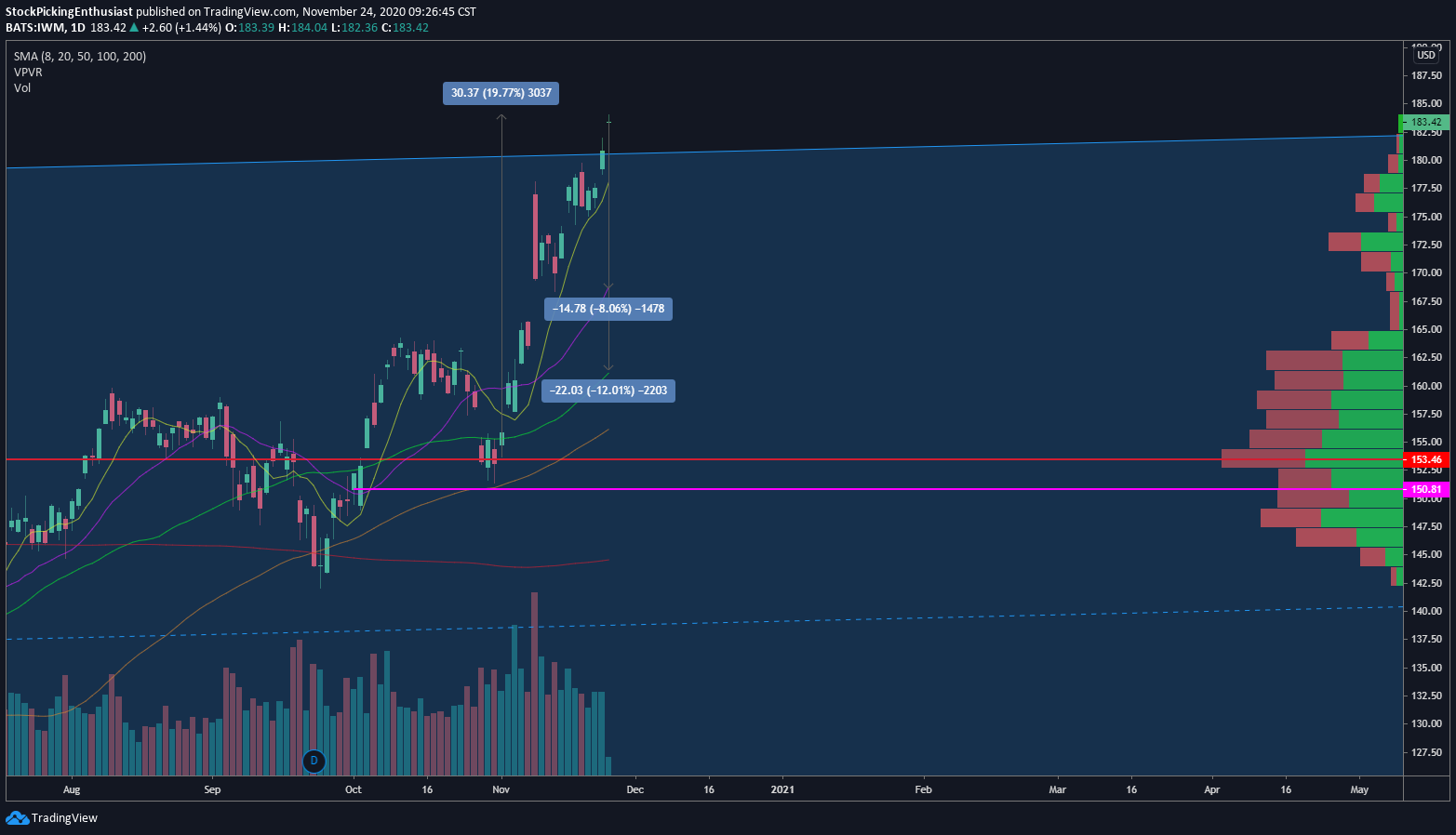The width and height of the screenshot is (1456, 835).
Task: Click the StockPickingEnthusiast author name
Action: (x=70, y=12)
